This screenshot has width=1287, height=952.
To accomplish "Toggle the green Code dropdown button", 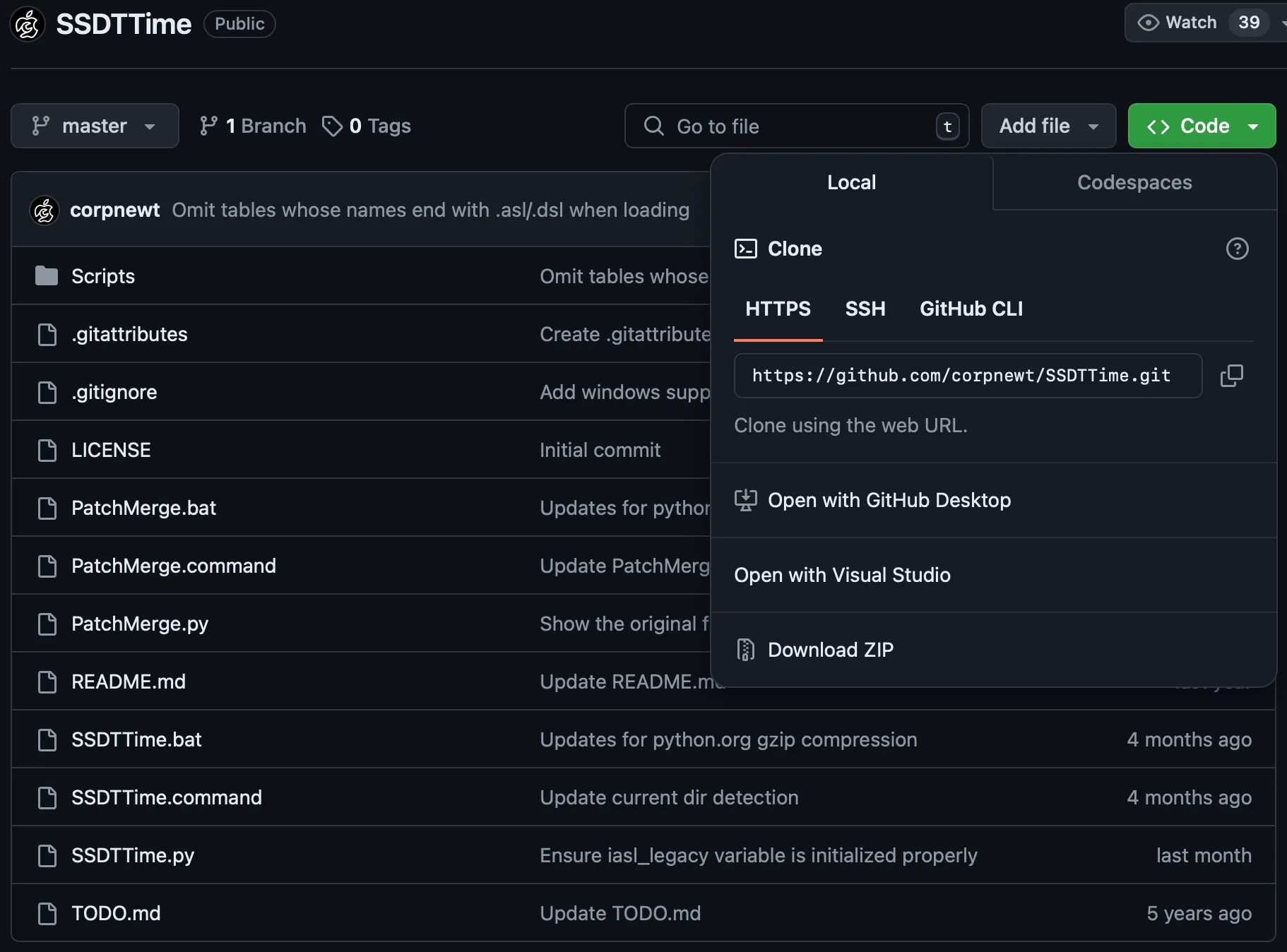I will point(1202,126).
